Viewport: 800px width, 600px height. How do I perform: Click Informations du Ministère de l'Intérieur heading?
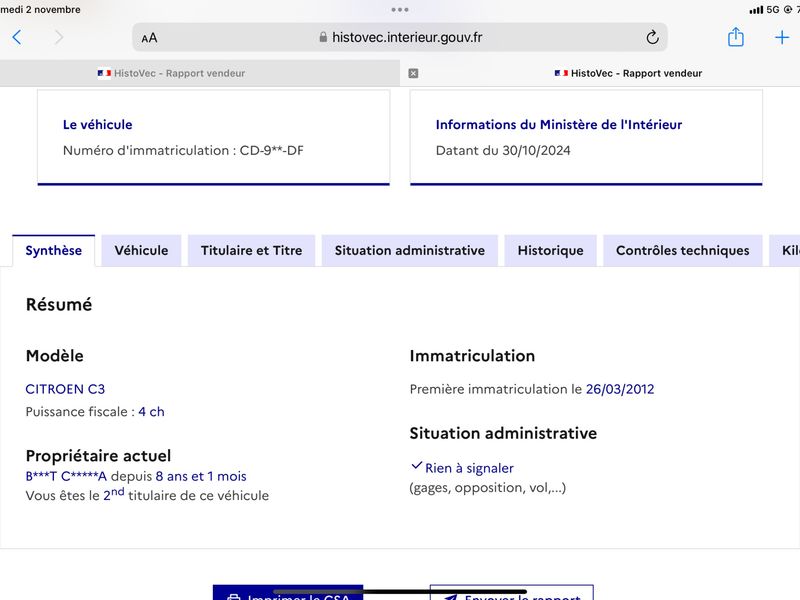(x=559, y=124)
